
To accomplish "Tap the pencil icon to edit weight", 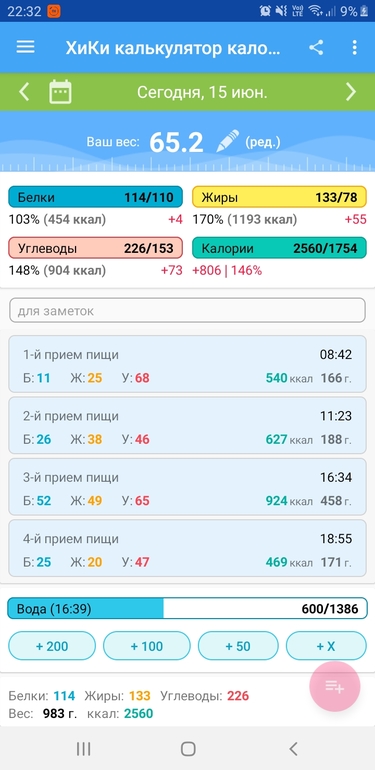I will point(228,141).
